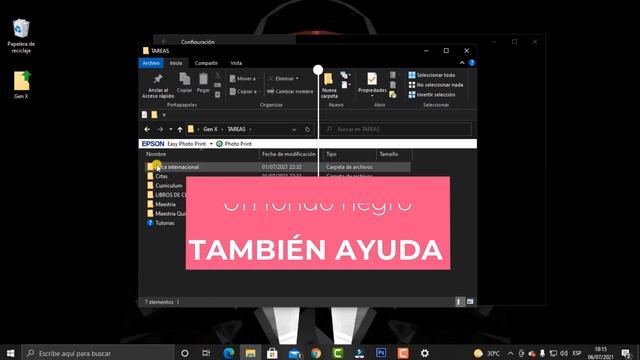Click the taskbar search box
640x360 pixels.
(x=98, y=353)
